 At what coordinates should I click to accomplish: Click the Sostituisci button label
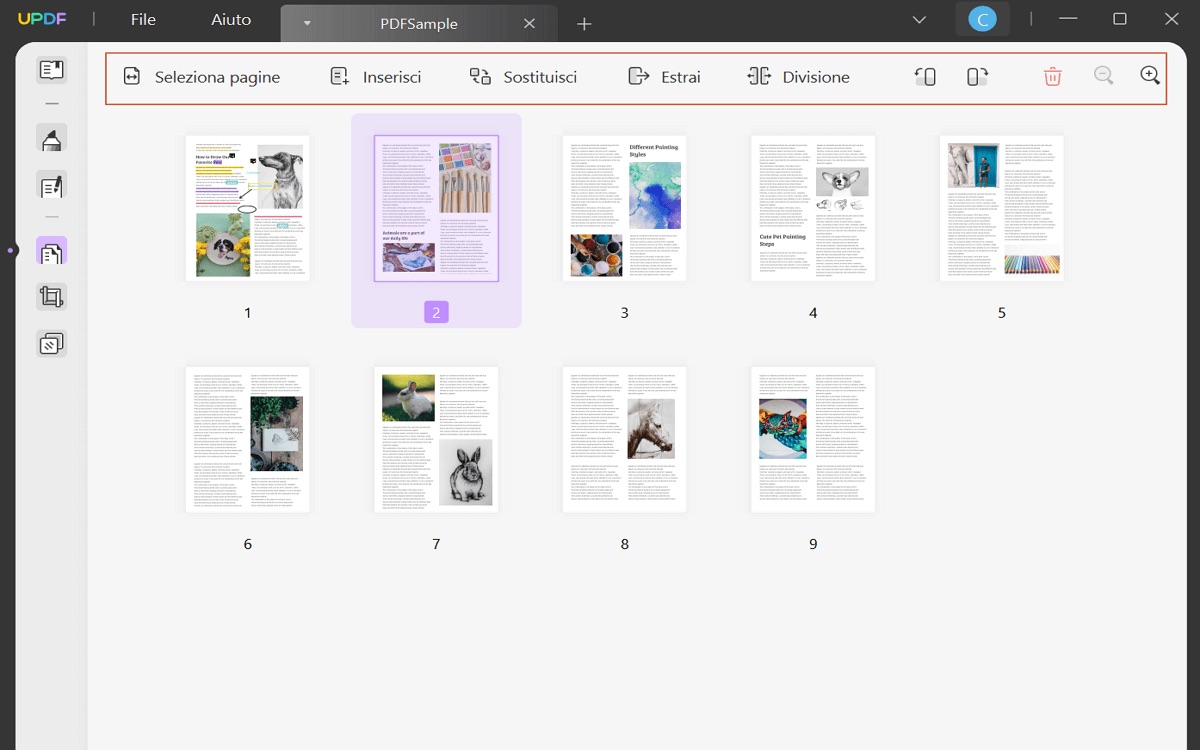pos(540,77)
